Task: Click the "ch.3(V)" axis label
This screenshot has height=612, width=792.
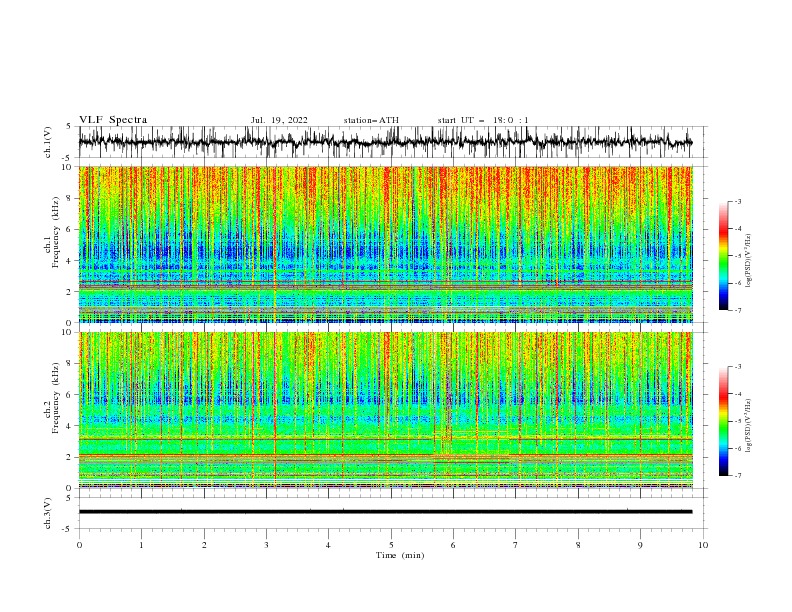Action: (x=48, y=513)
